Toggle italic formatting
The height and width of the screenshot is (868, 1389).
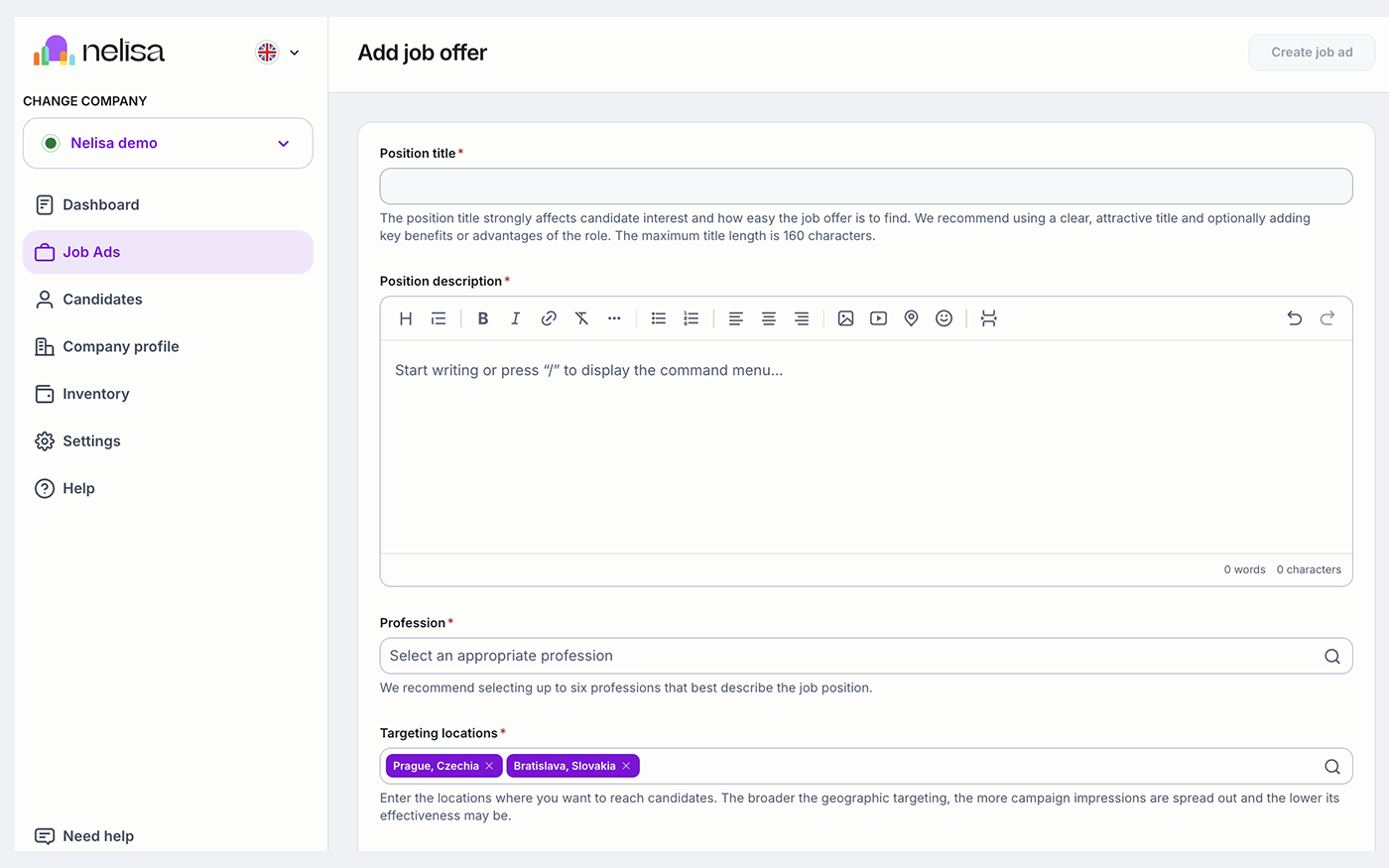[516, 318]
